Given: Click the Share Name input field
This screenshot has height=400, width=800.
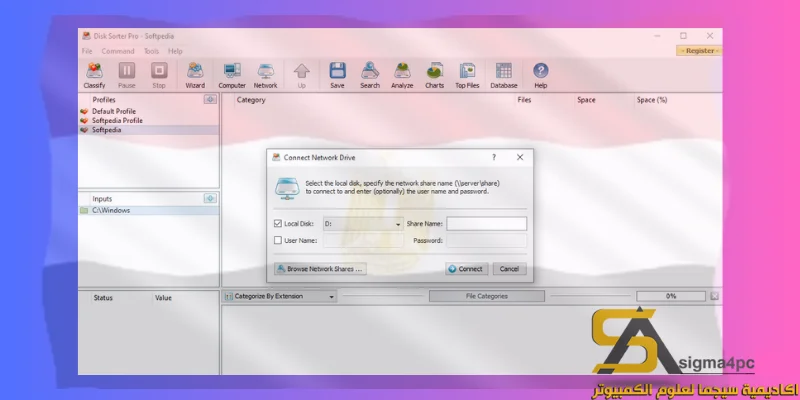Looking at the screenshot, I should pyautogui.click(x=487, y=224).
